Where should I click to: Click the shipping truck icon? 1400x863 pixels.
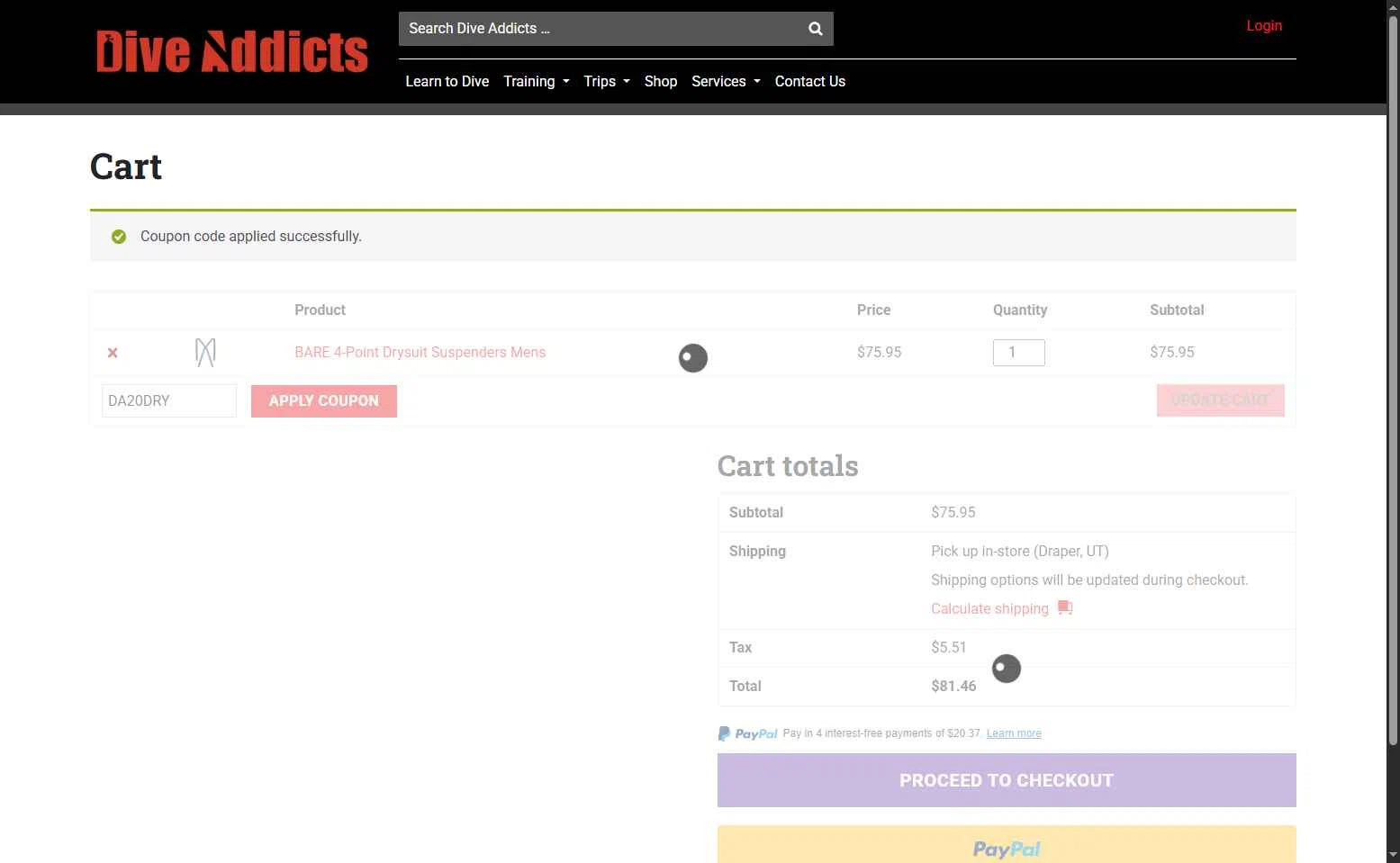(1065, 607)
